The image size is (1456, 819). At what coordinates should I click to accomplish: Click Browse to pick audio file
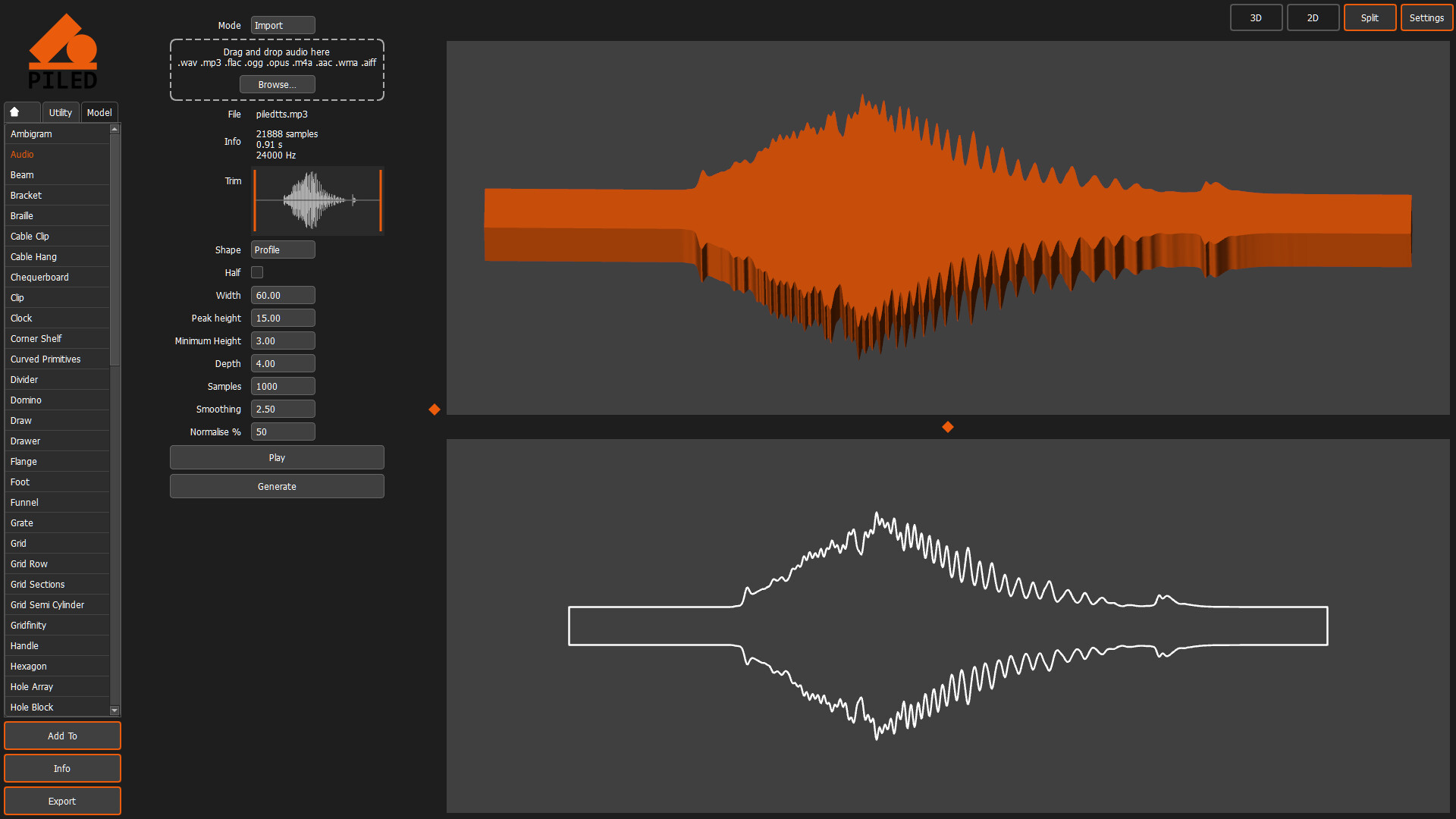278,85
